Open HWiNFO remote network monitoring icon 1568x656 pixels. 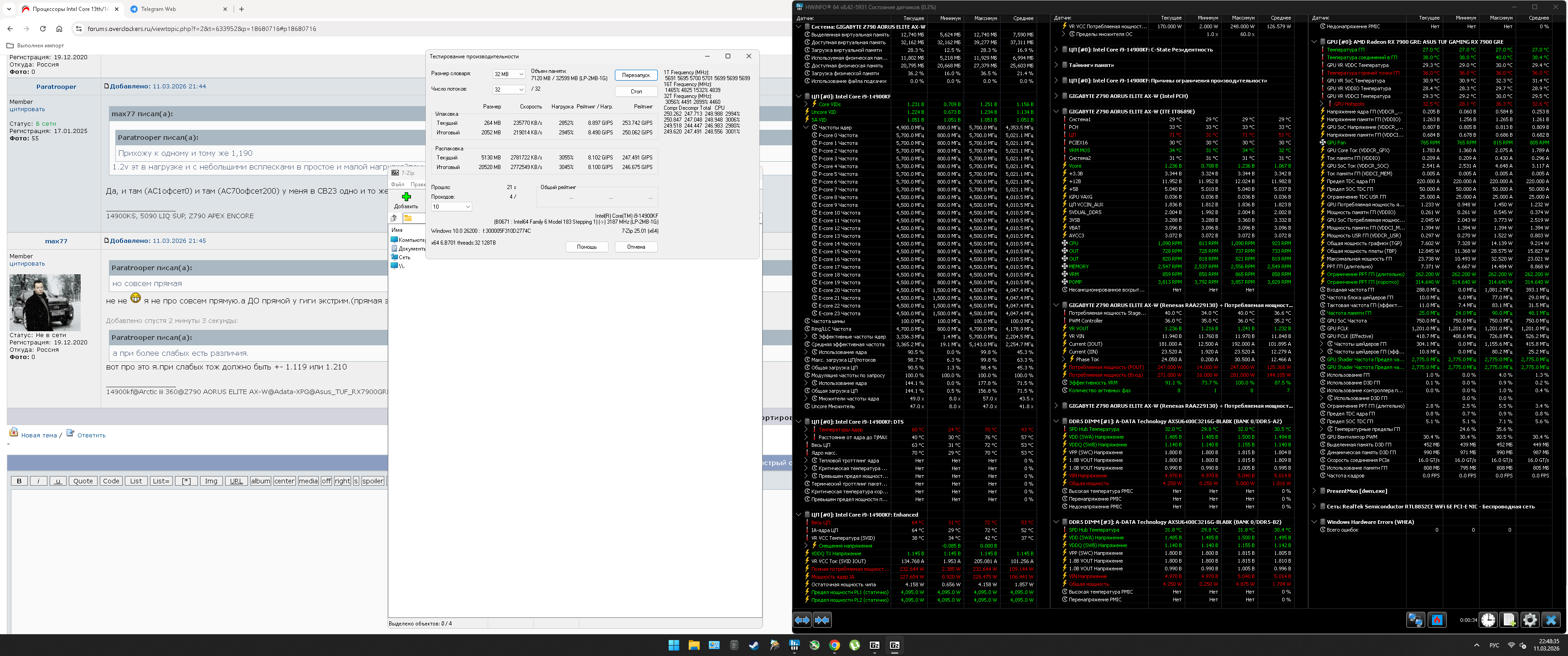coord(1415,620)
